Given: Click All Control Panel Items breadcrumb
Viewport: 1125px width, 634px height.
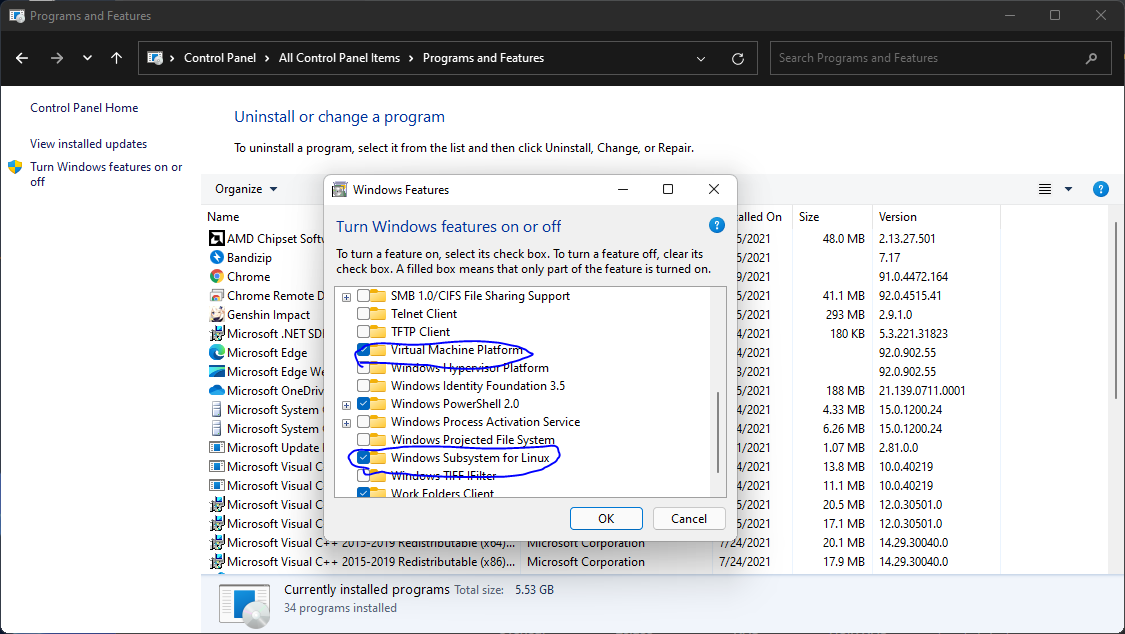Looking at the screenshot, I should pyautogui.click(x=339, y=58).
